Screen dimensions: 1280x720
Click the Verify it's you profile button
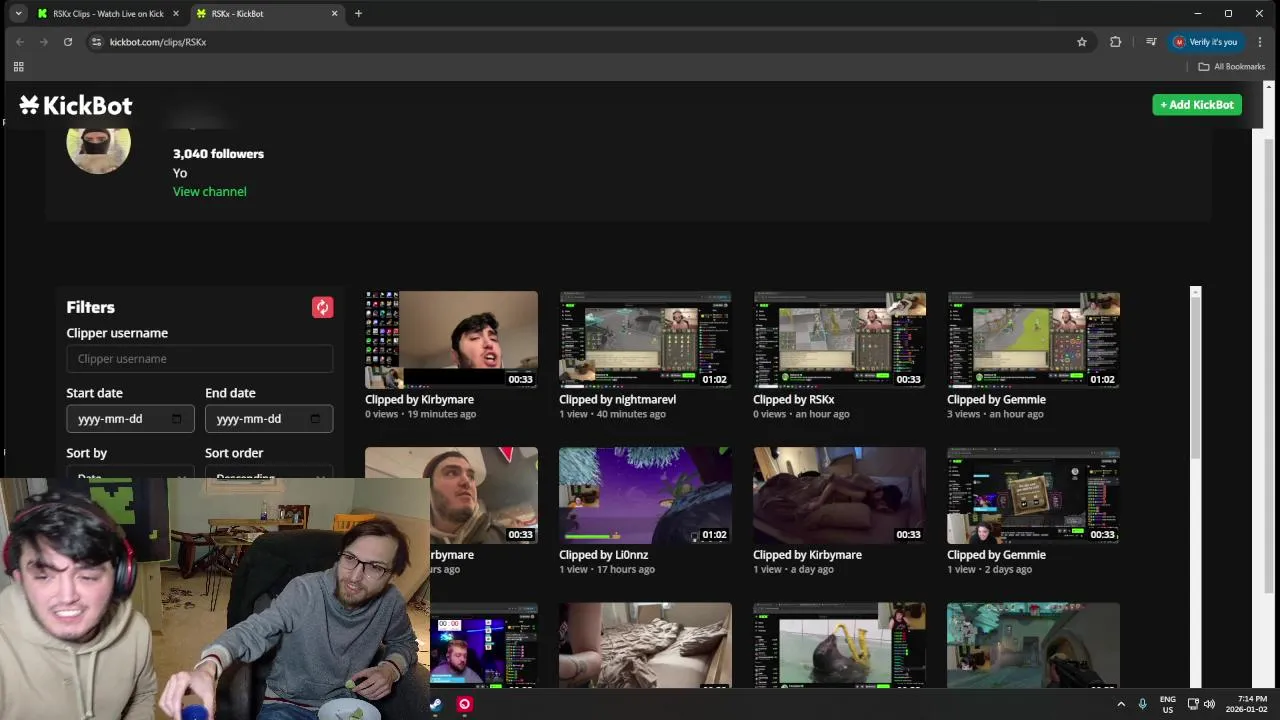pyautogui.click(x=1206, y=42)
